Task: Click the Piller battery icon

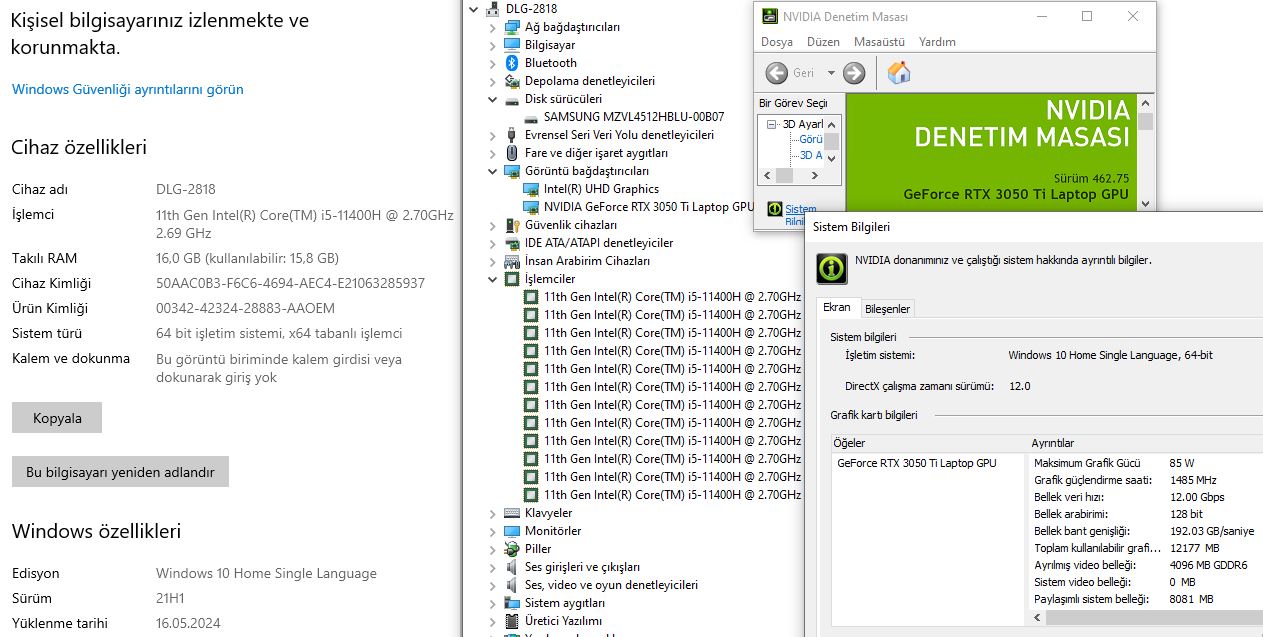Action: pyautogui.click(x=511, y=549)
